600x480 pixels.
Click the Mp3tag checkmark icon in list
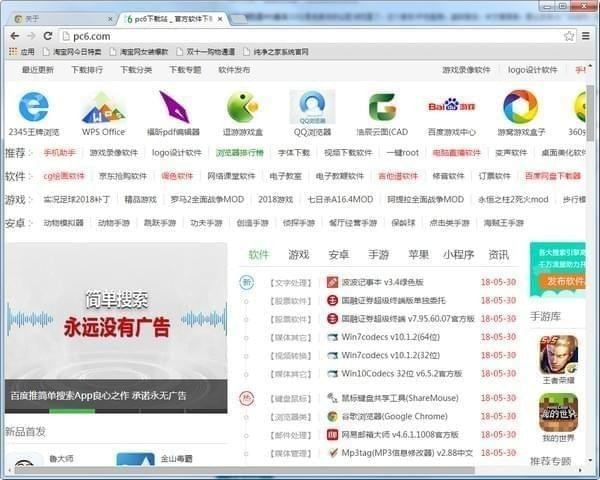(x=332, y=453)
